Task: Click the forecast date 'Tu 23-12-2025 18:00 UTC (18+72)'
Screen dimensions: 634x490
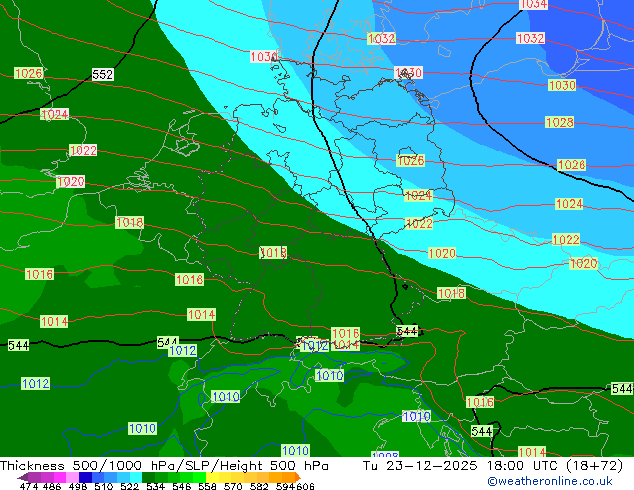Action: [493, 465]
